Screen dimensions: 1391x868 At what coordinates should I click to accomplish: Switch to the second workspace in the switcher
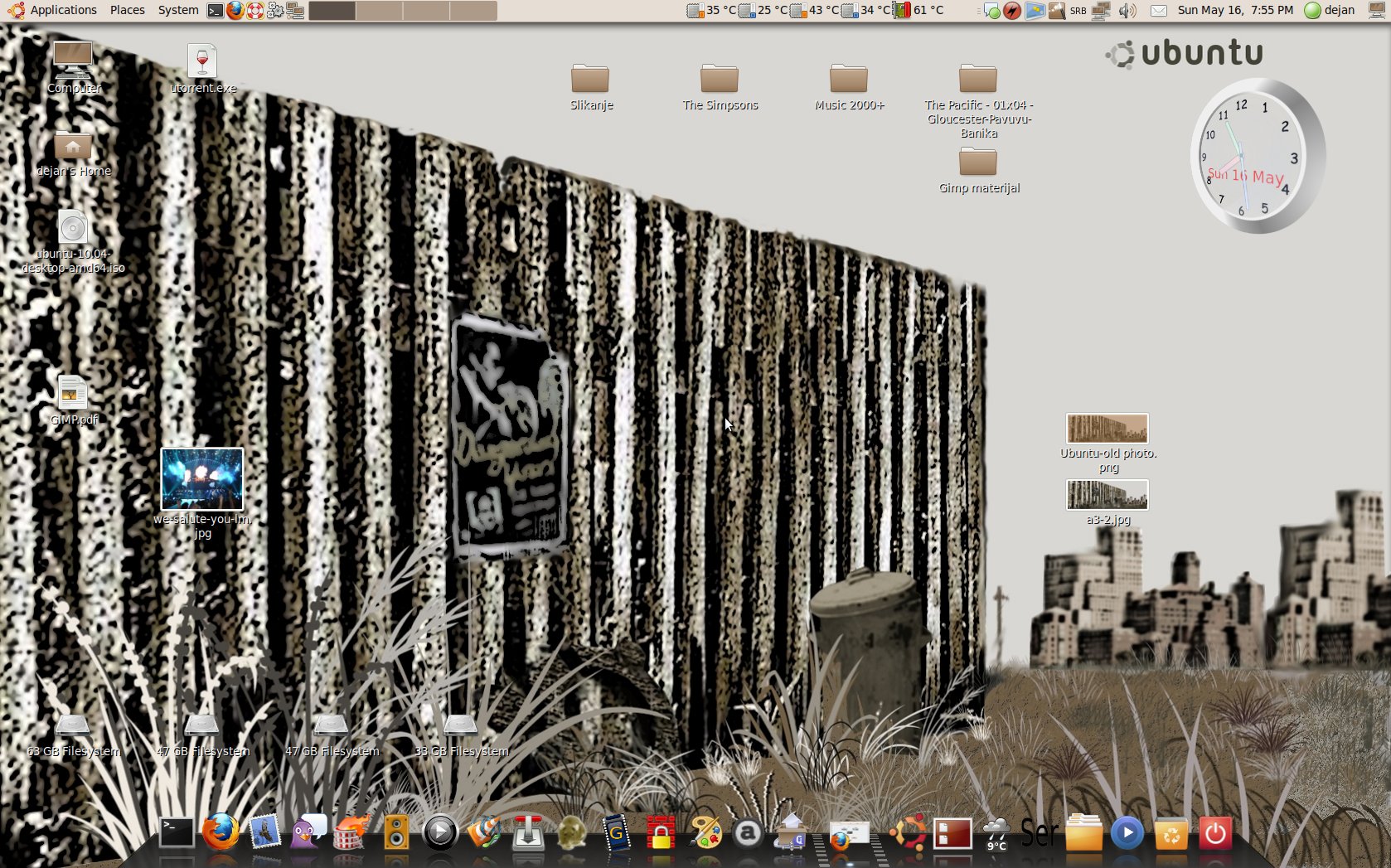tap(379, 11)
